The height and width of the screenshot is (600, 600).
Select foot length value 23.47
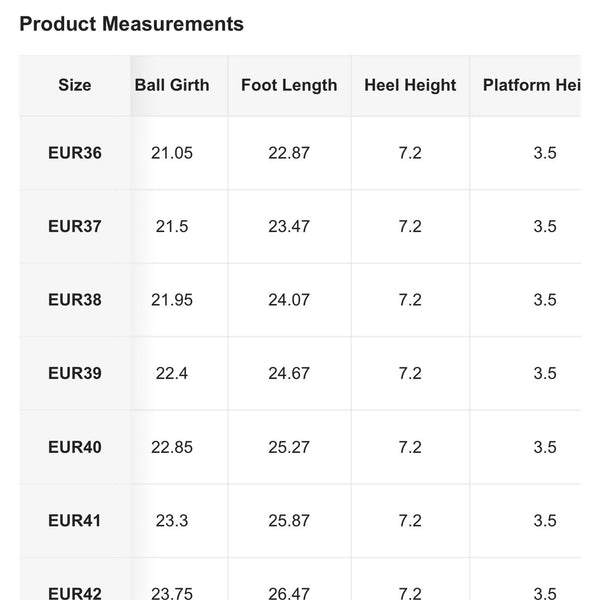click(x=289, y=226)
